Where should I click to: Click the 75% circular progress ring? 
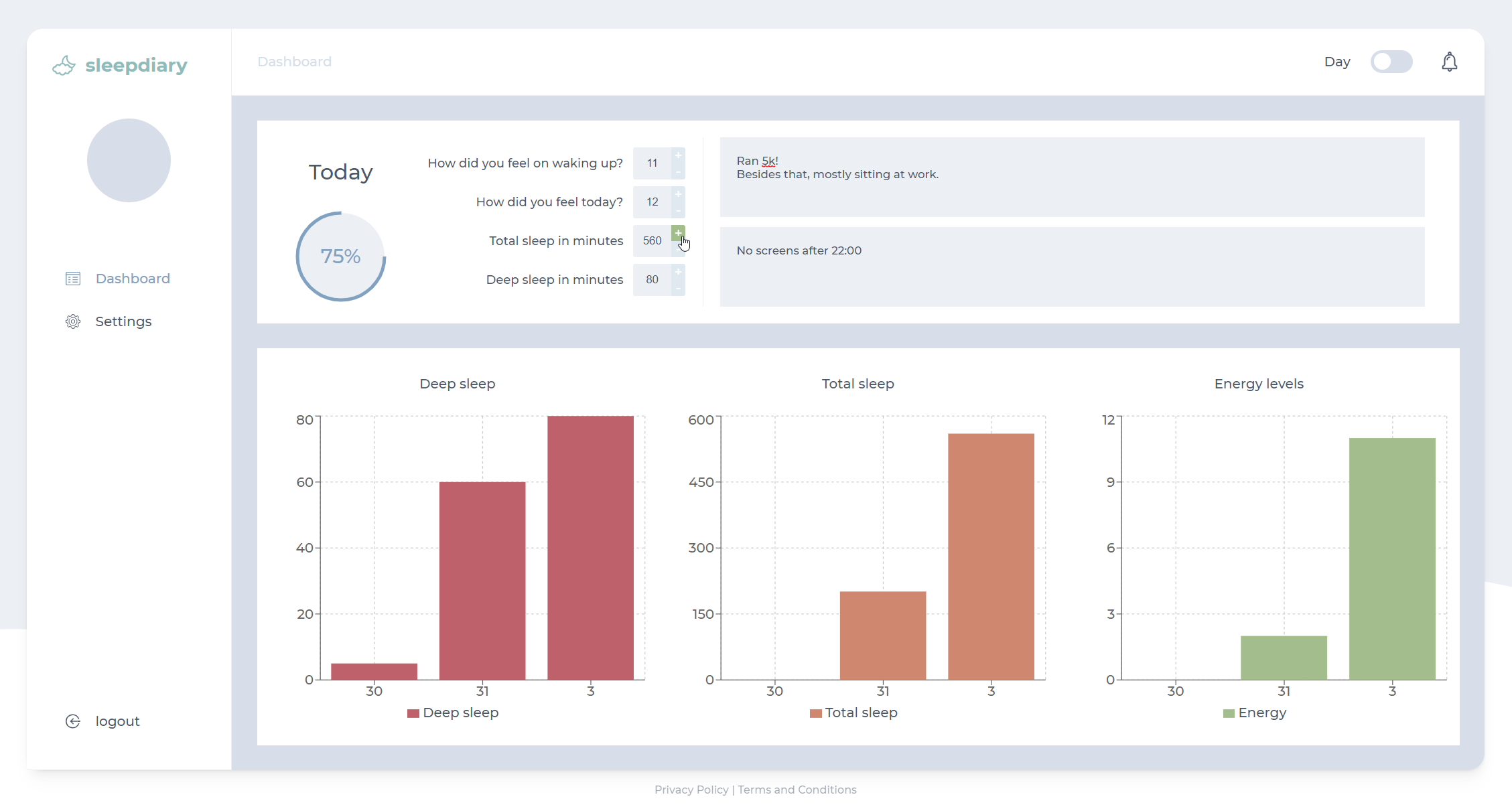point(341,256)
